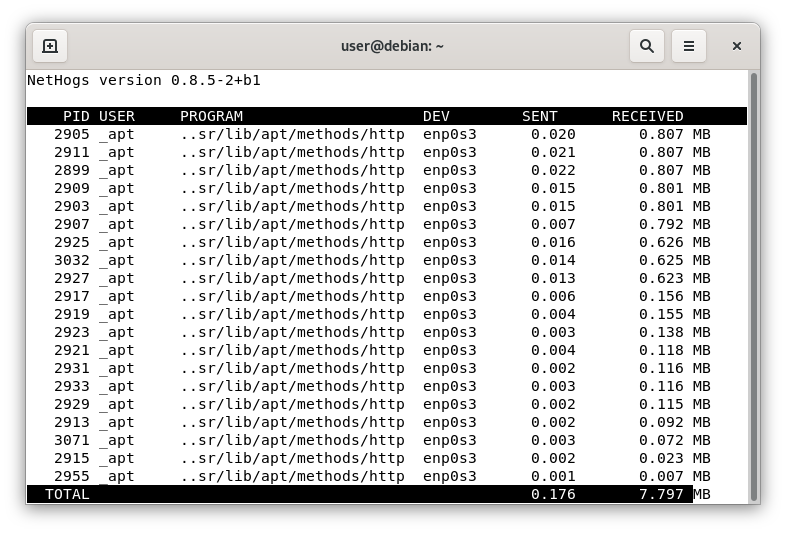The height and width of the screenshot is (533, 786).
Task: Close the terminal window
Action: tap(736, 46)
